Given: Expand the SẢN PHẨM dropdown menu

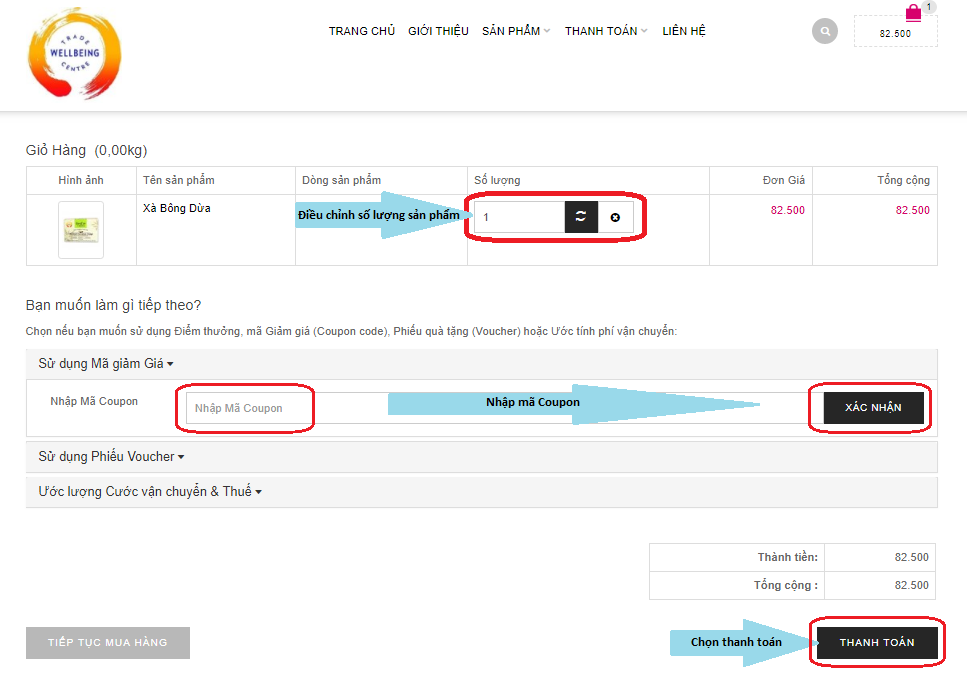Looking at the screenshot, I should tap(516, 31).
